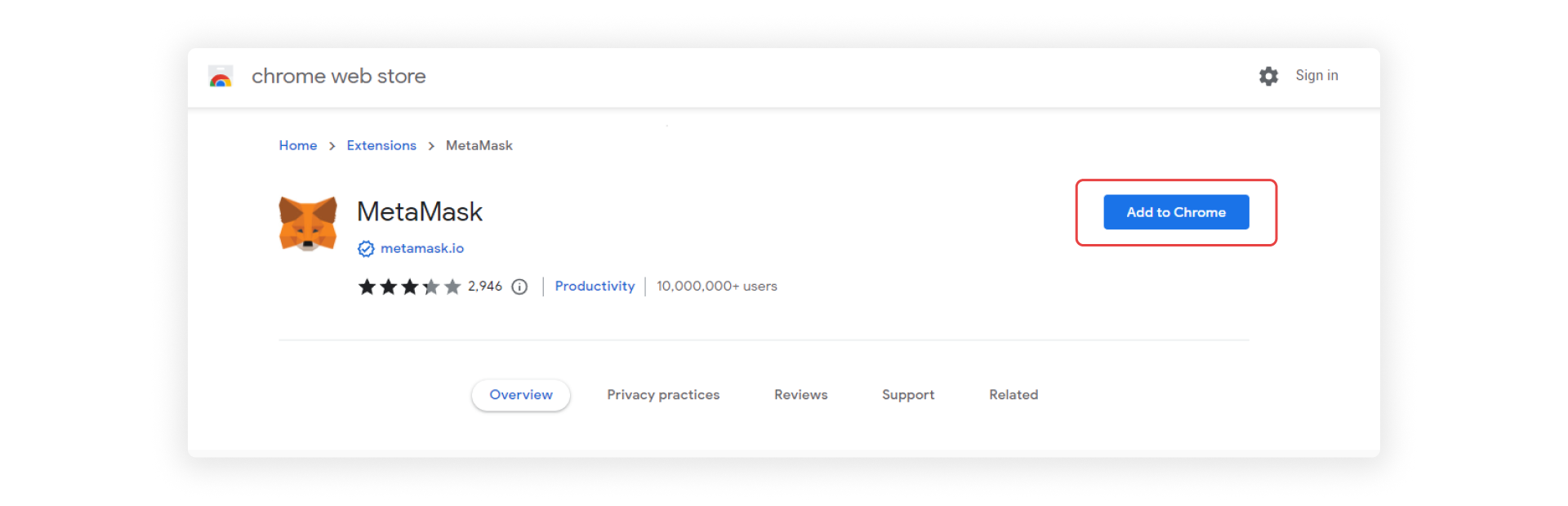The height and width of the screenshot is (506, 1568).
Task: Open the Extensions breadcrumb link
Action: tap(381, 145)
